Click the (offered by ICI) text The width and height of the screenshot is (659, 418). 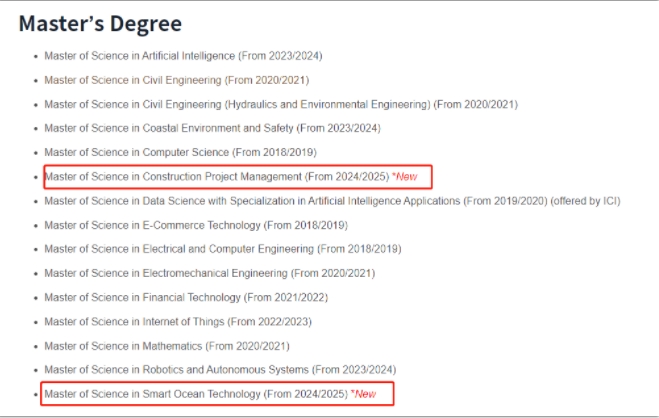pyautogui.click(x=585, y=201)
